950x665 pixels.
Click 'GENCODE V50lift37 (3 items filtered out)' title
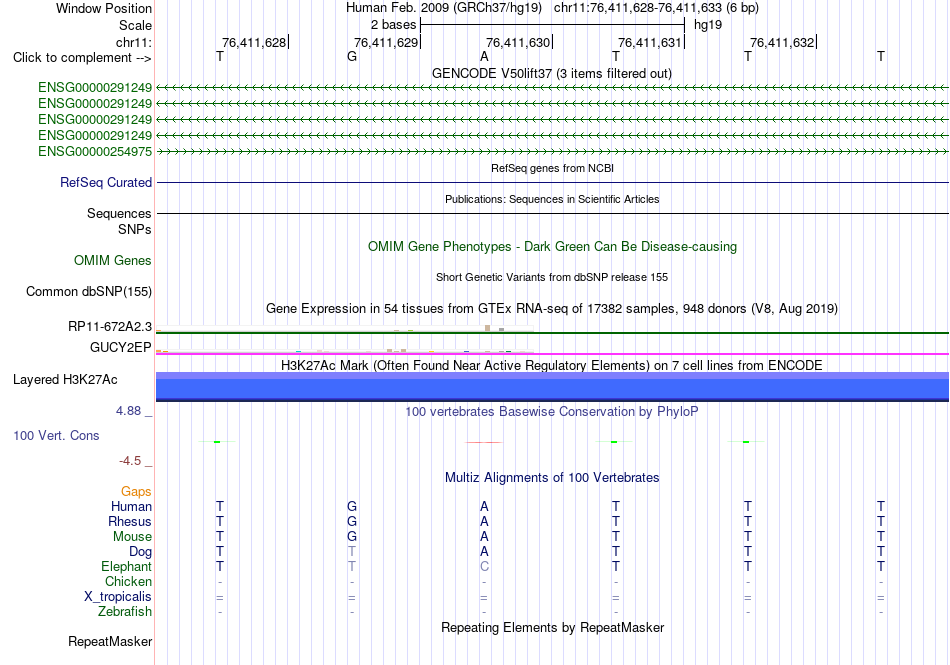551,73
